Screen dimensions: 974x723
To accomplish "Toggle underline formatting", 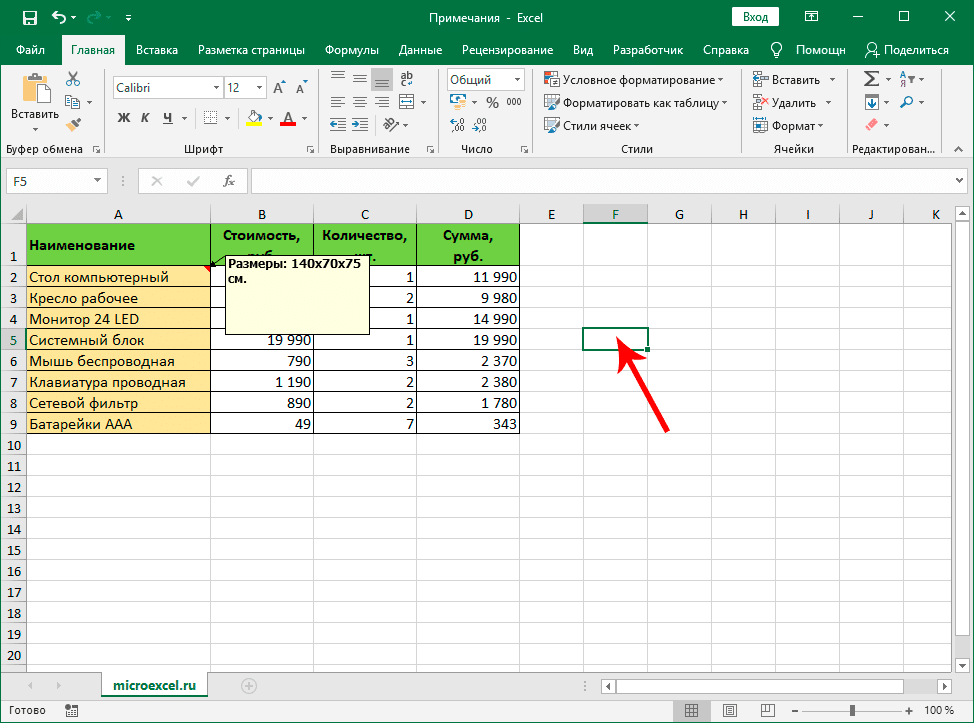I will [167, 117].
